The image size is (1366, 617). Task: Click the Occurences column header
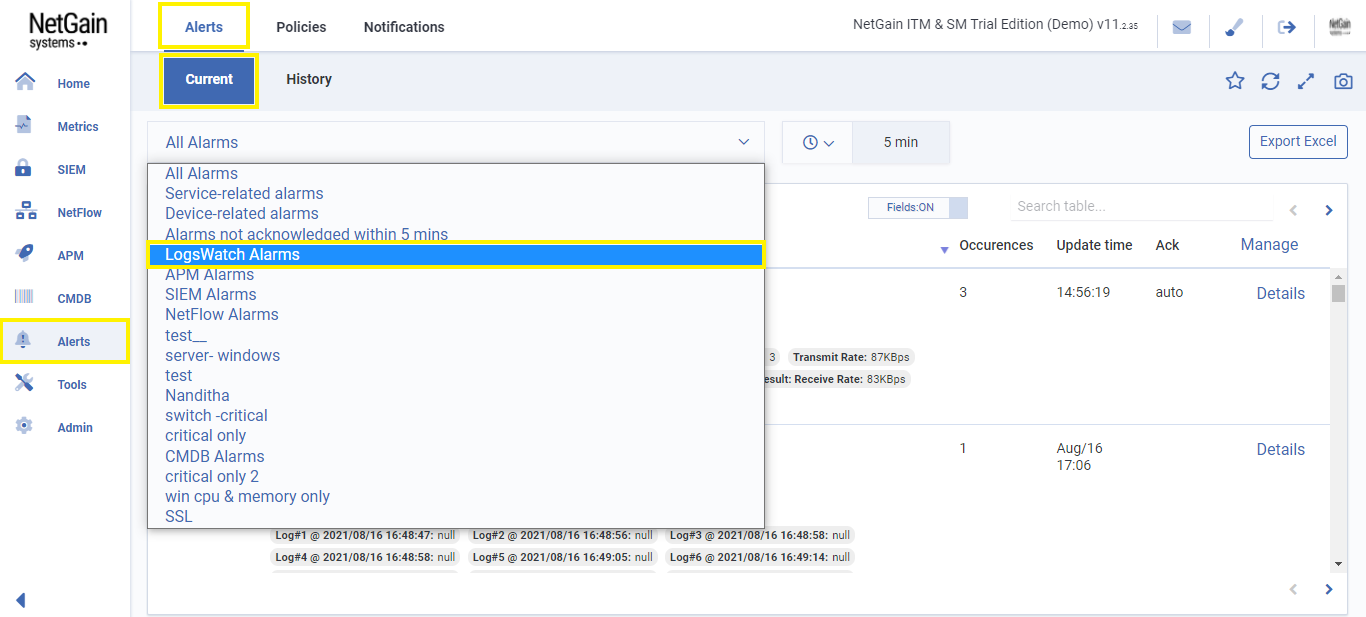click(996, 245)
